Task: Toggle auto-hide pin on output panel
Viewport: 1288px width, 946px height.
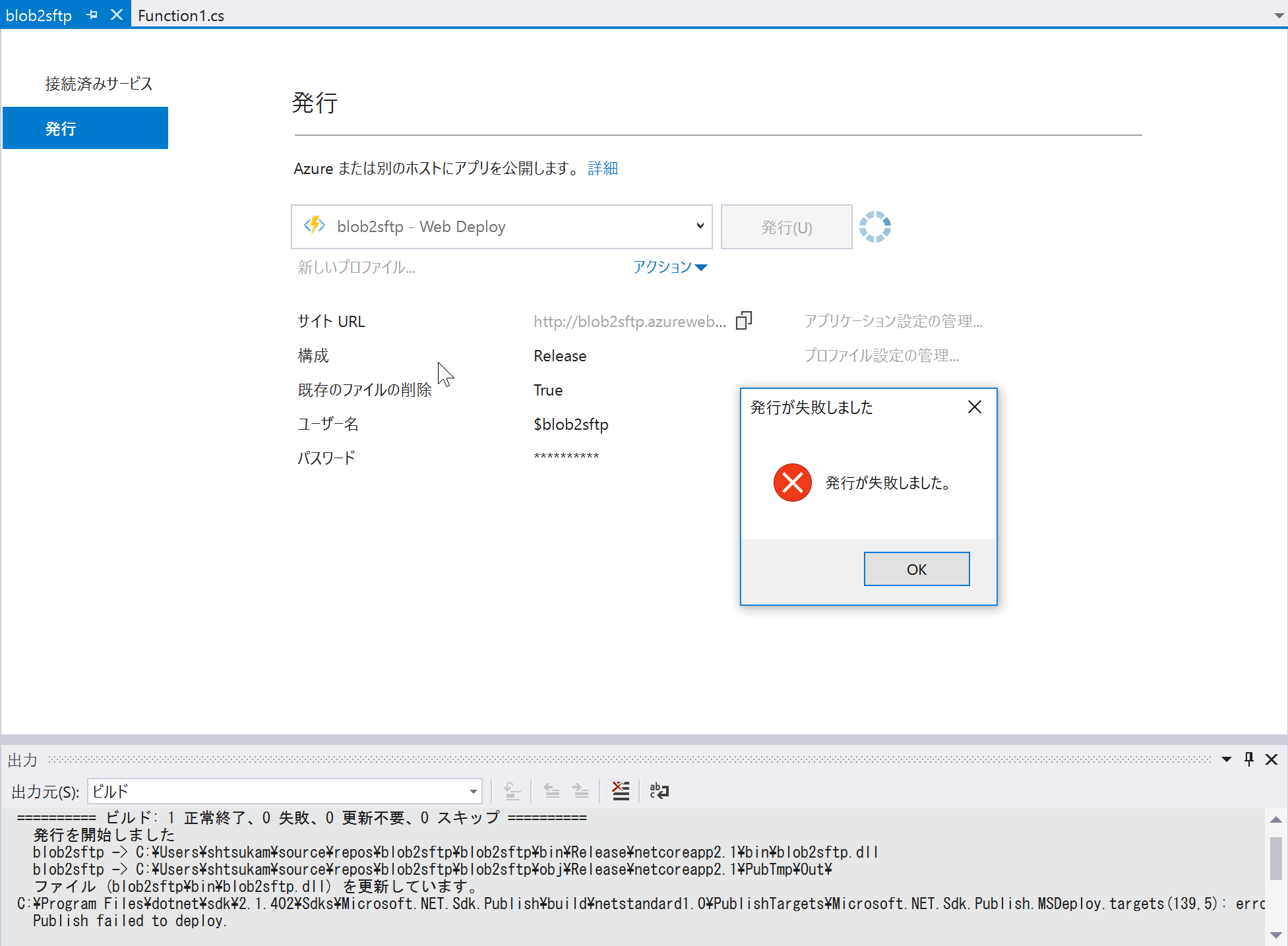Action: click(1248, 759)
